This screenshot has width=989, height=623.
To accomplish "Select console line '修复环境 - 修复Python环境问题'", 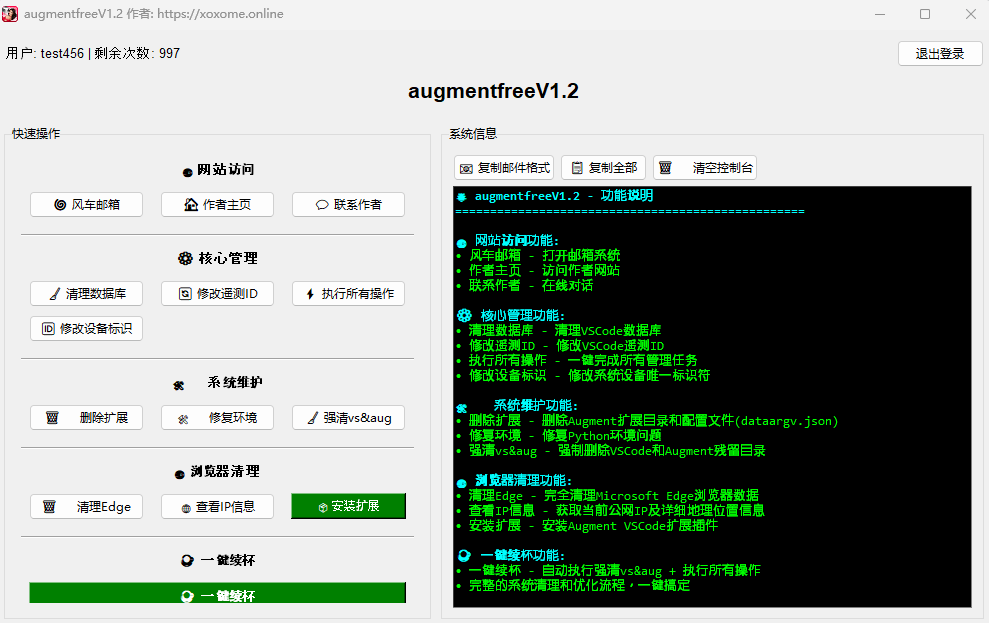I will click(x=565, y=436).
